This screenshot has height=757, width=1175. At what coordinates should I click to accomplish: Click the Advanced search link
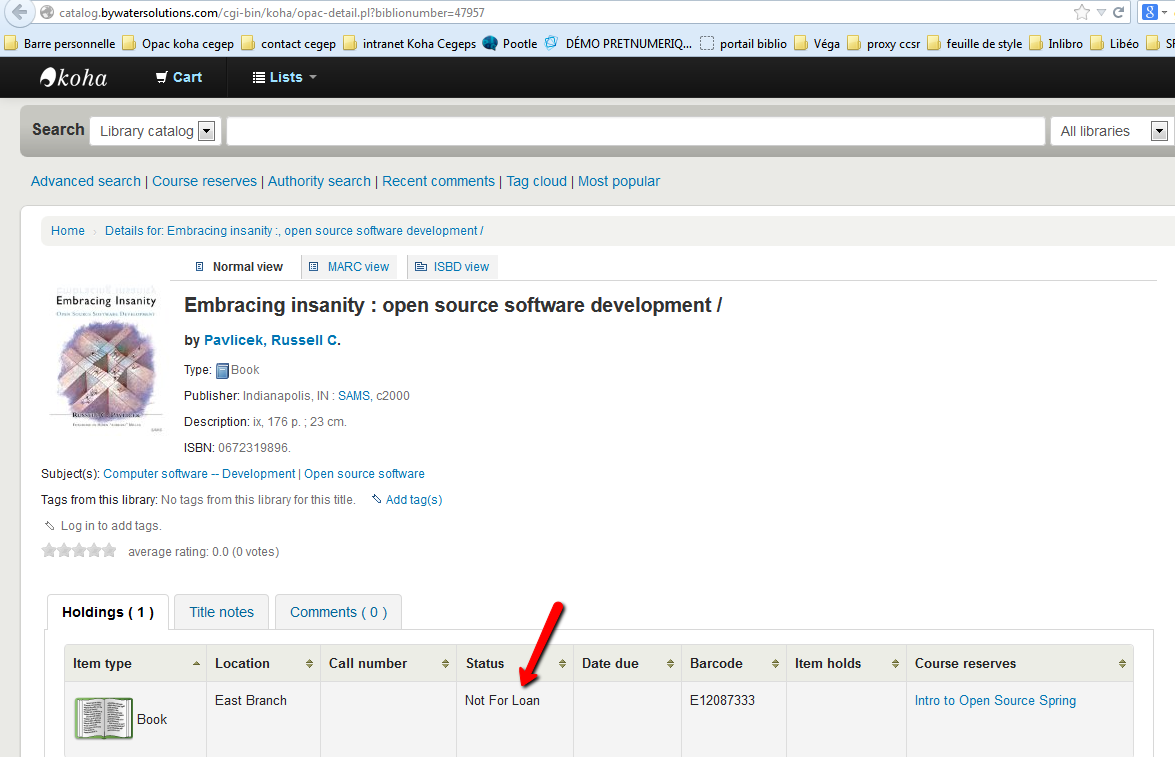(x=86, y=181)
